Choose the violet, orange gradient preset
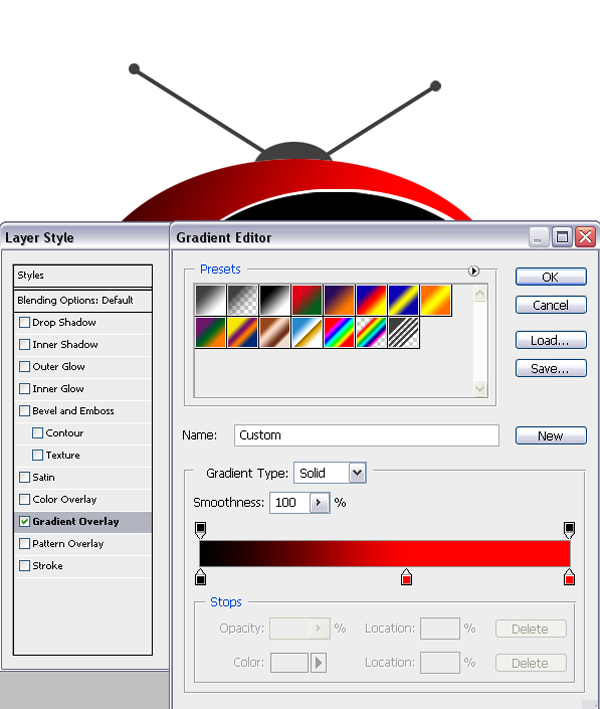This screenshot has width=600, height=709. [x=339, y=300]
